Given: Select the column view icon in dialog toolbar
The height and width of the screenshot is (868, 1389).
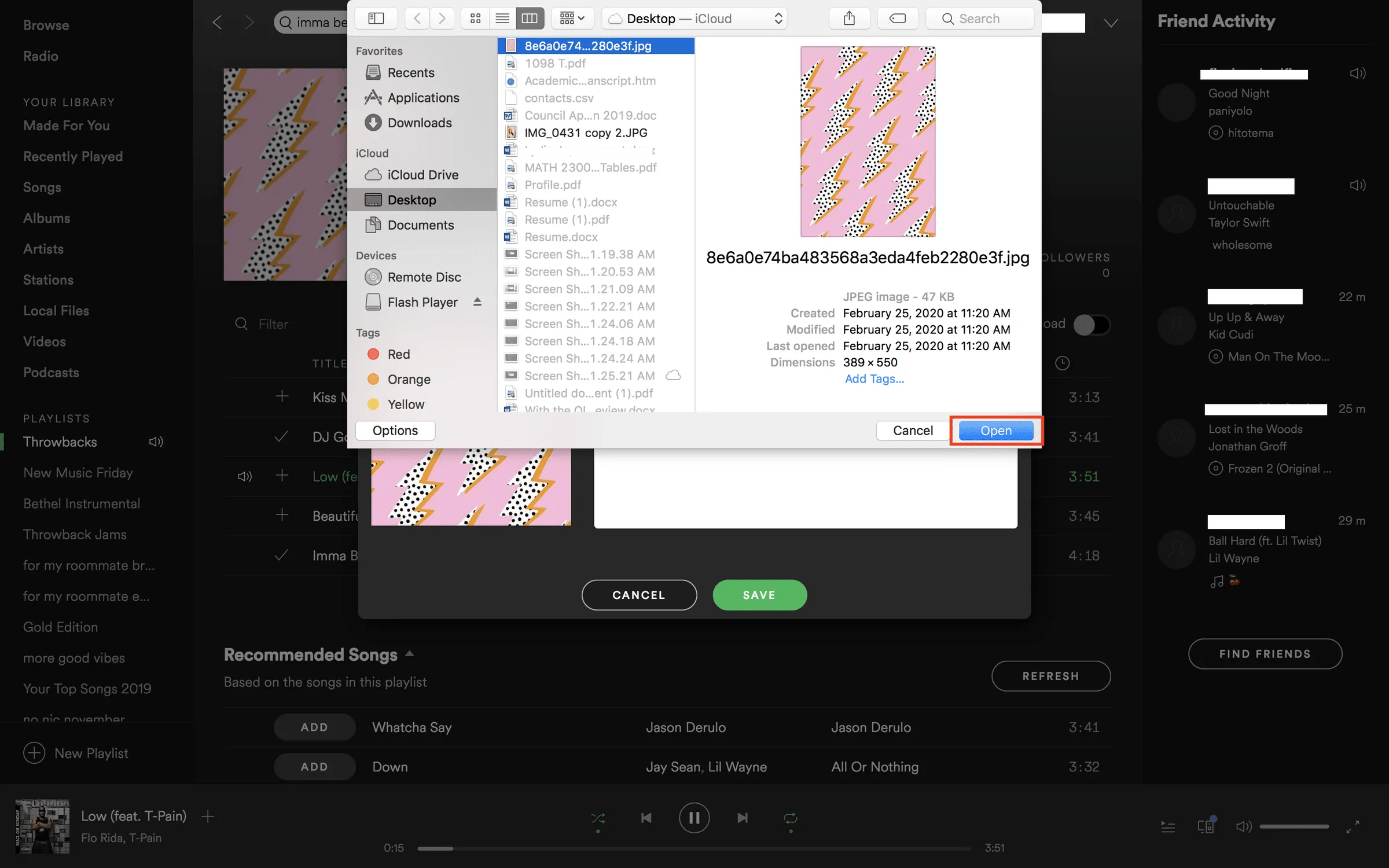Looking at the screenshot, I should click(528, 18).
